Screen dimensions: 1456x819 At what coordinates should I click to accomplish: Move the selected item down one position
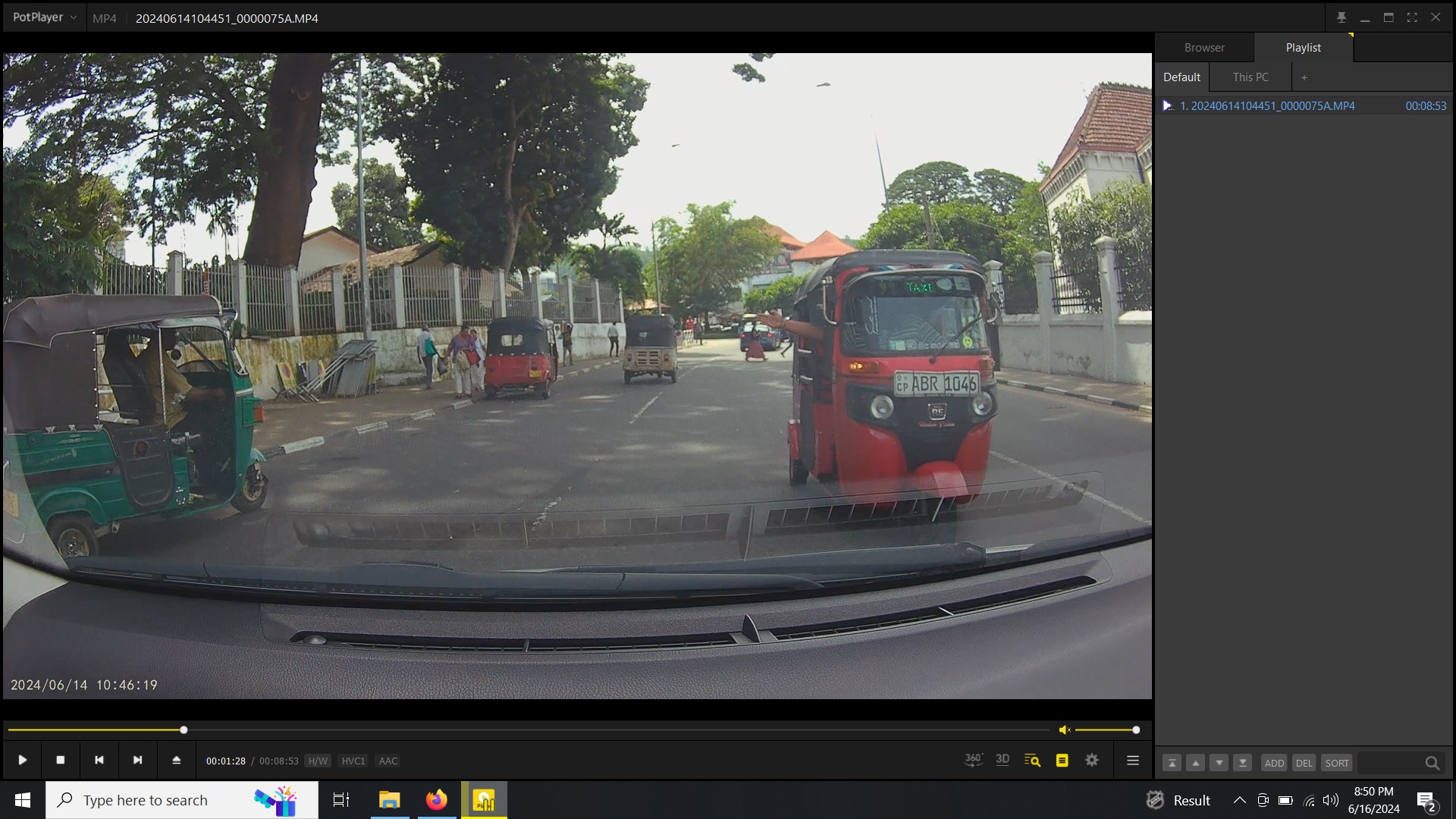1219,763
